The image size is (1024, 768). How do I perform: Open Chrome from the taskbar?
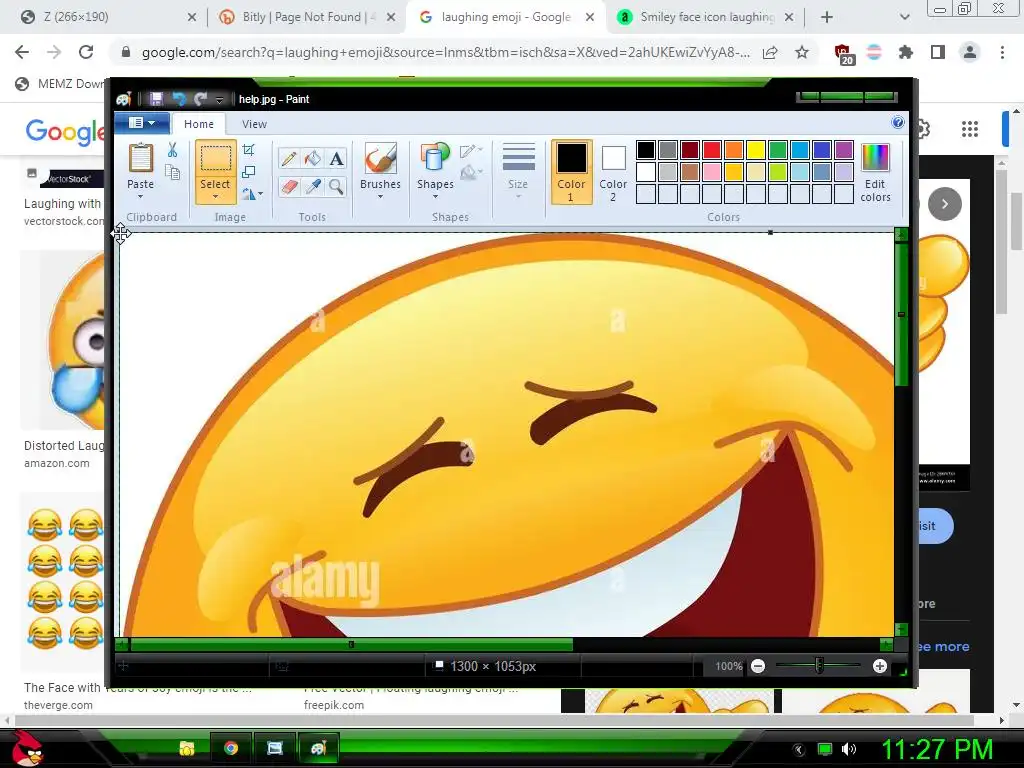click(231, 748)
